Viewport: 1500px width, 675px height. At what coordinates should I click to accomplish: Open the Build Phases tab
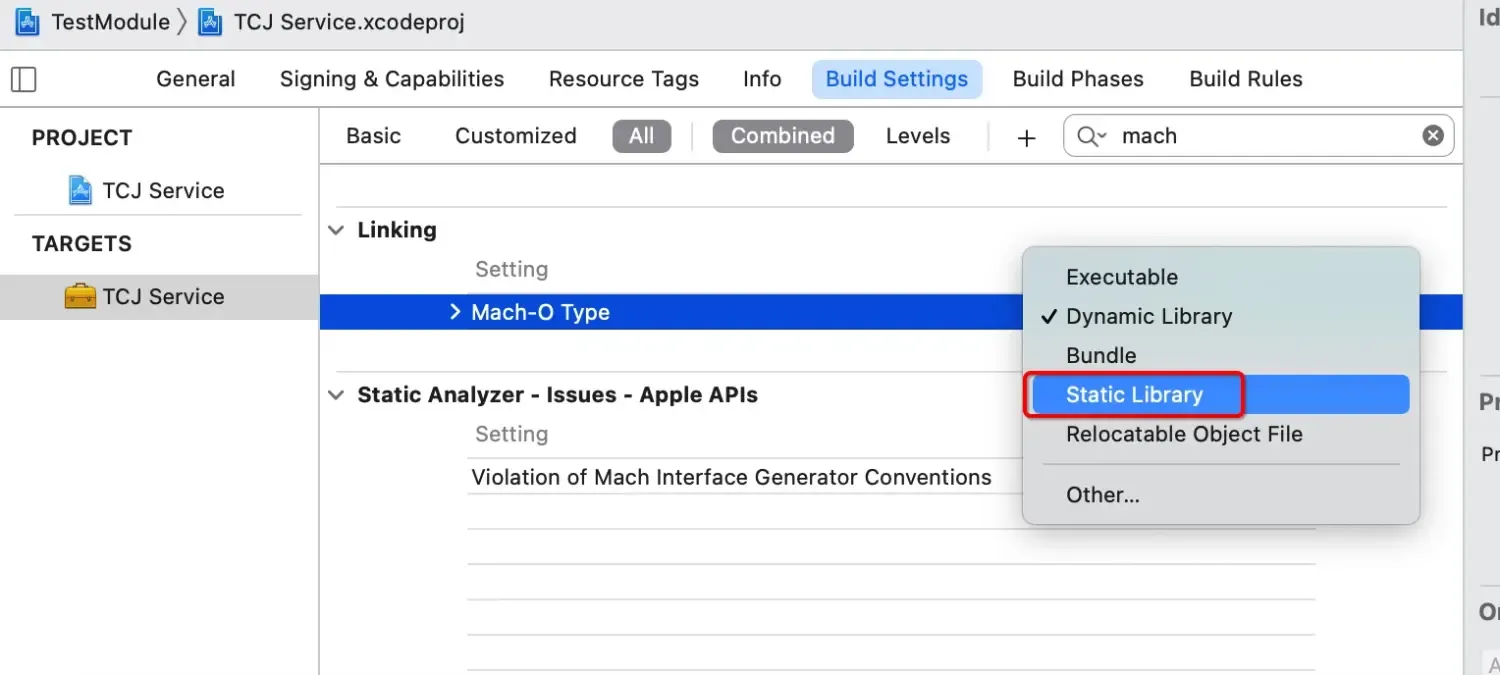(1078, 79)
